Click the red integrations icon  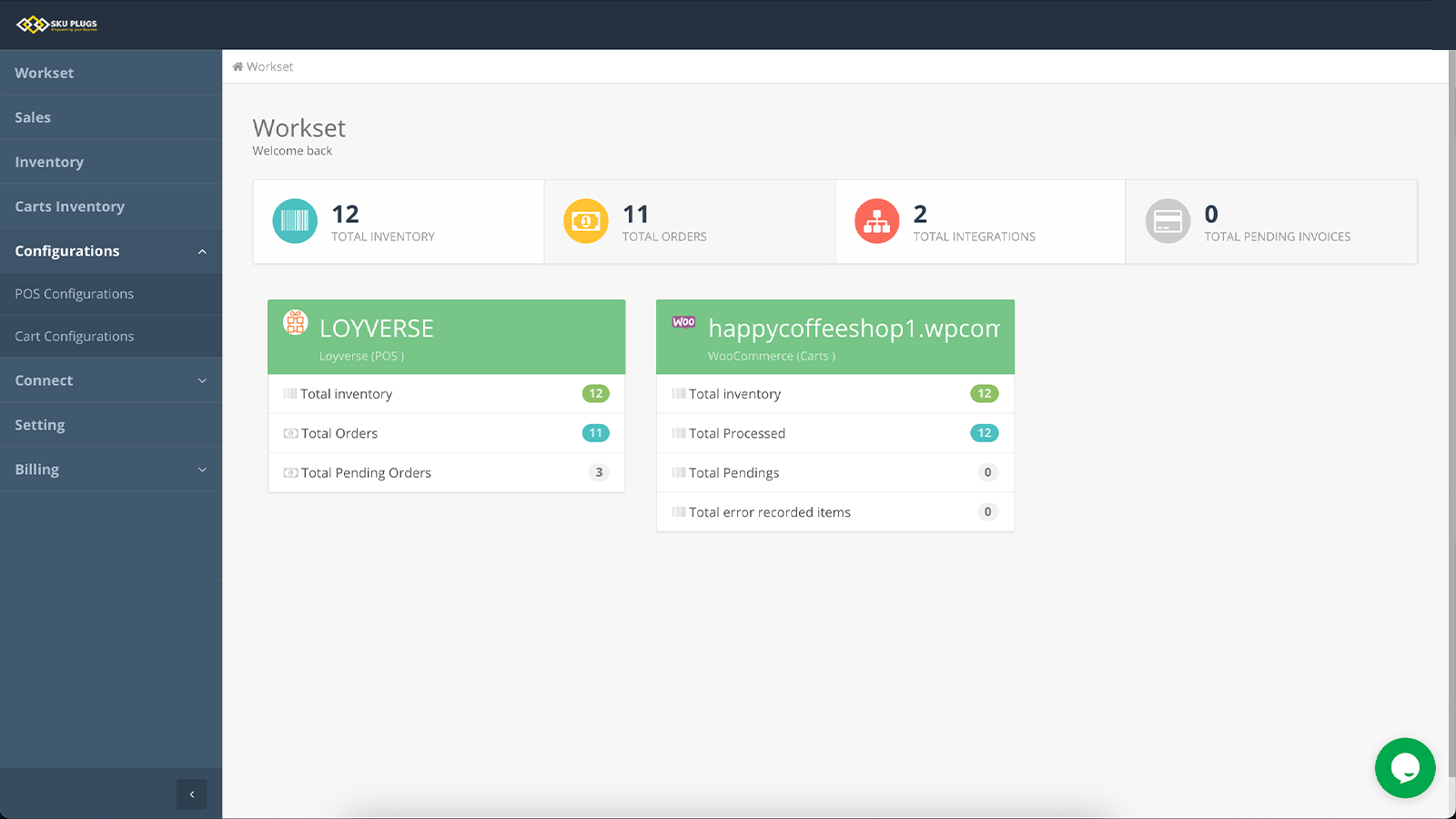click(x=876, y=220)
